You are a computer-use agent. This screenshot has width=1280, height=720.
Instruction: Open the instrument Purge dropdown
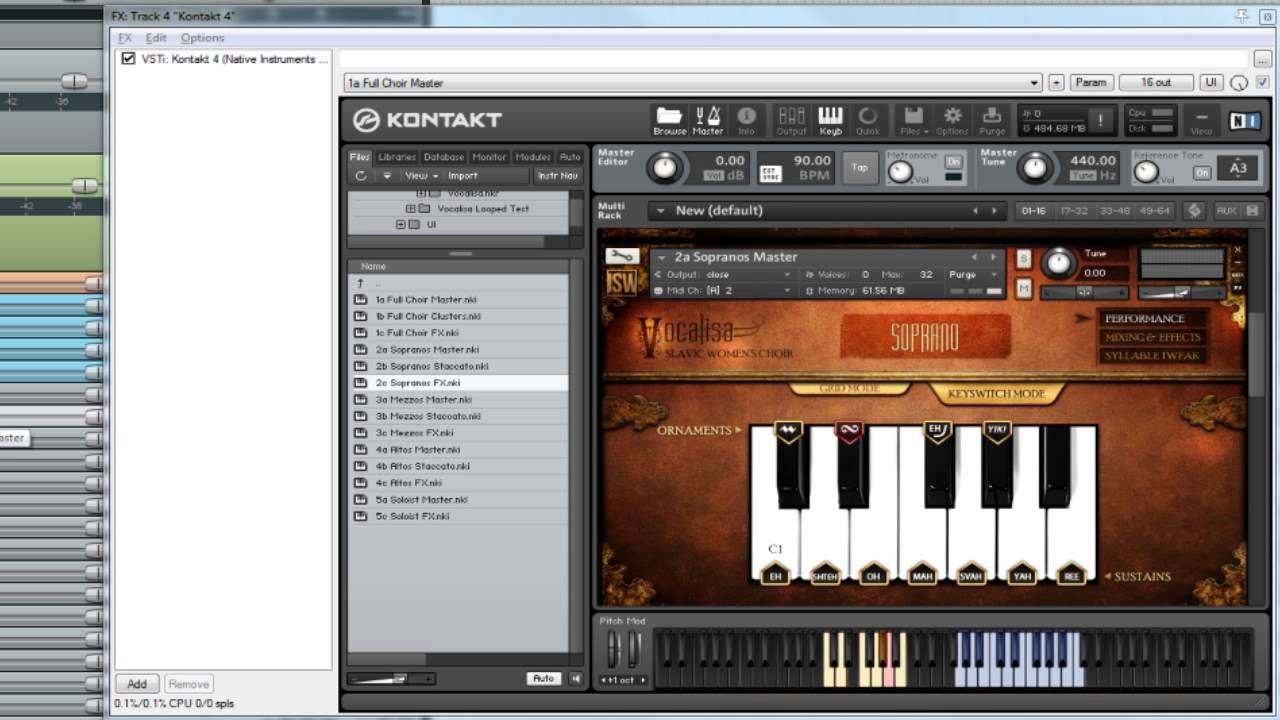pos(973,274)
